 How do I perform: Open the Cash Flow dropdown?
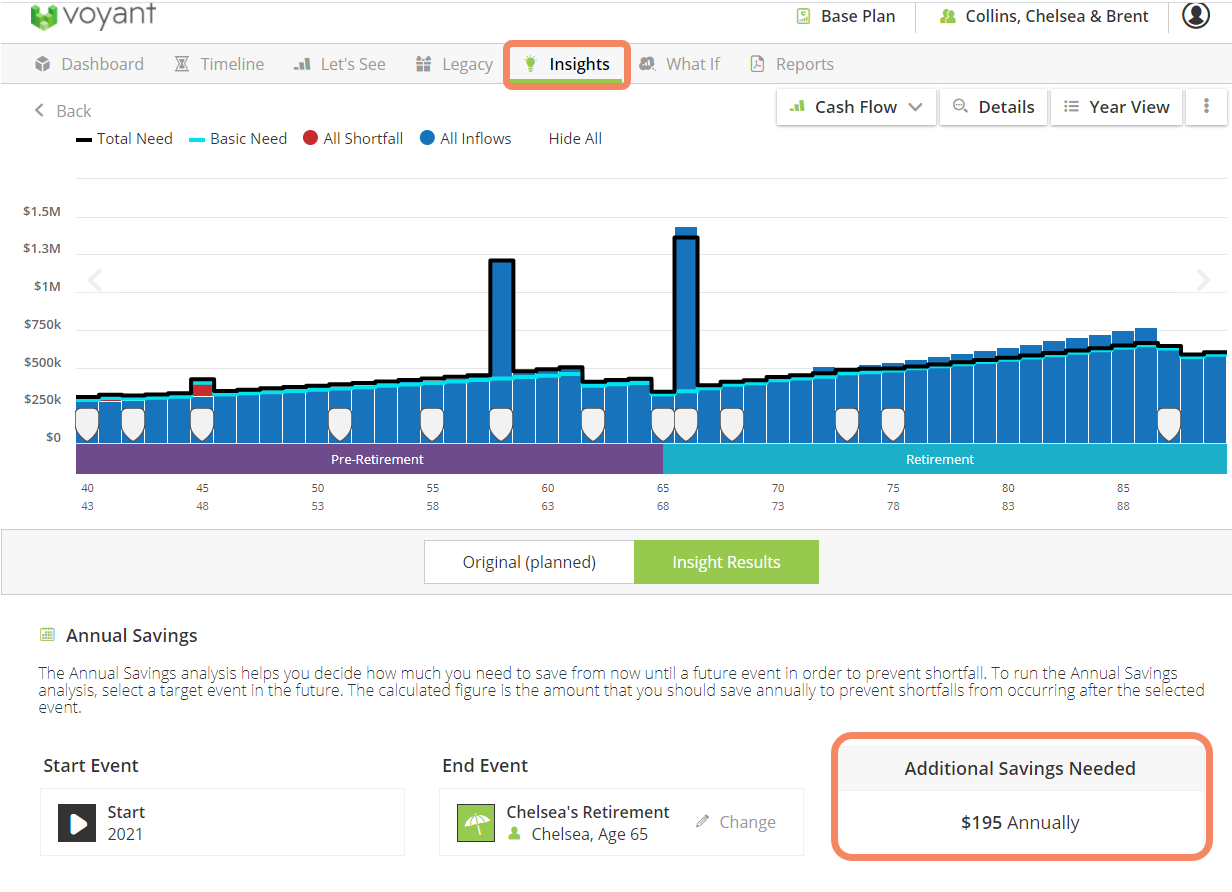[856, 107]
